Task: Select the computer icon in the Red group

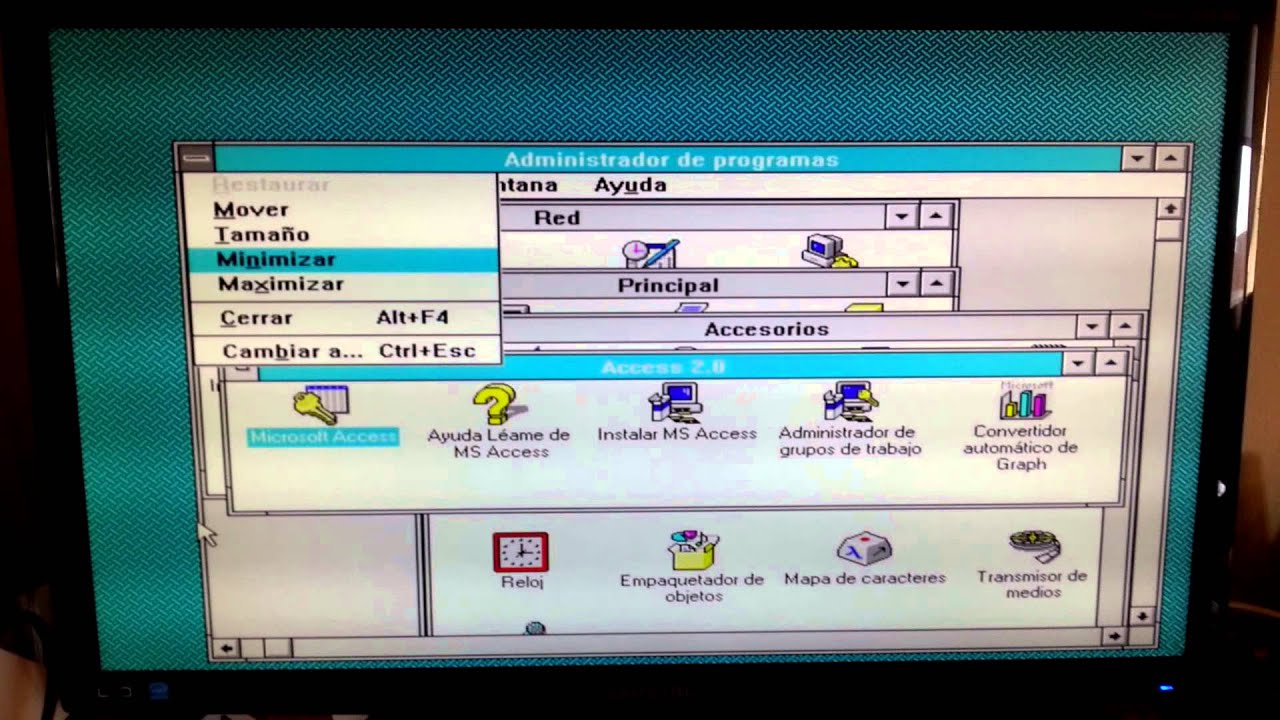Action: click(x=830, y=251)
